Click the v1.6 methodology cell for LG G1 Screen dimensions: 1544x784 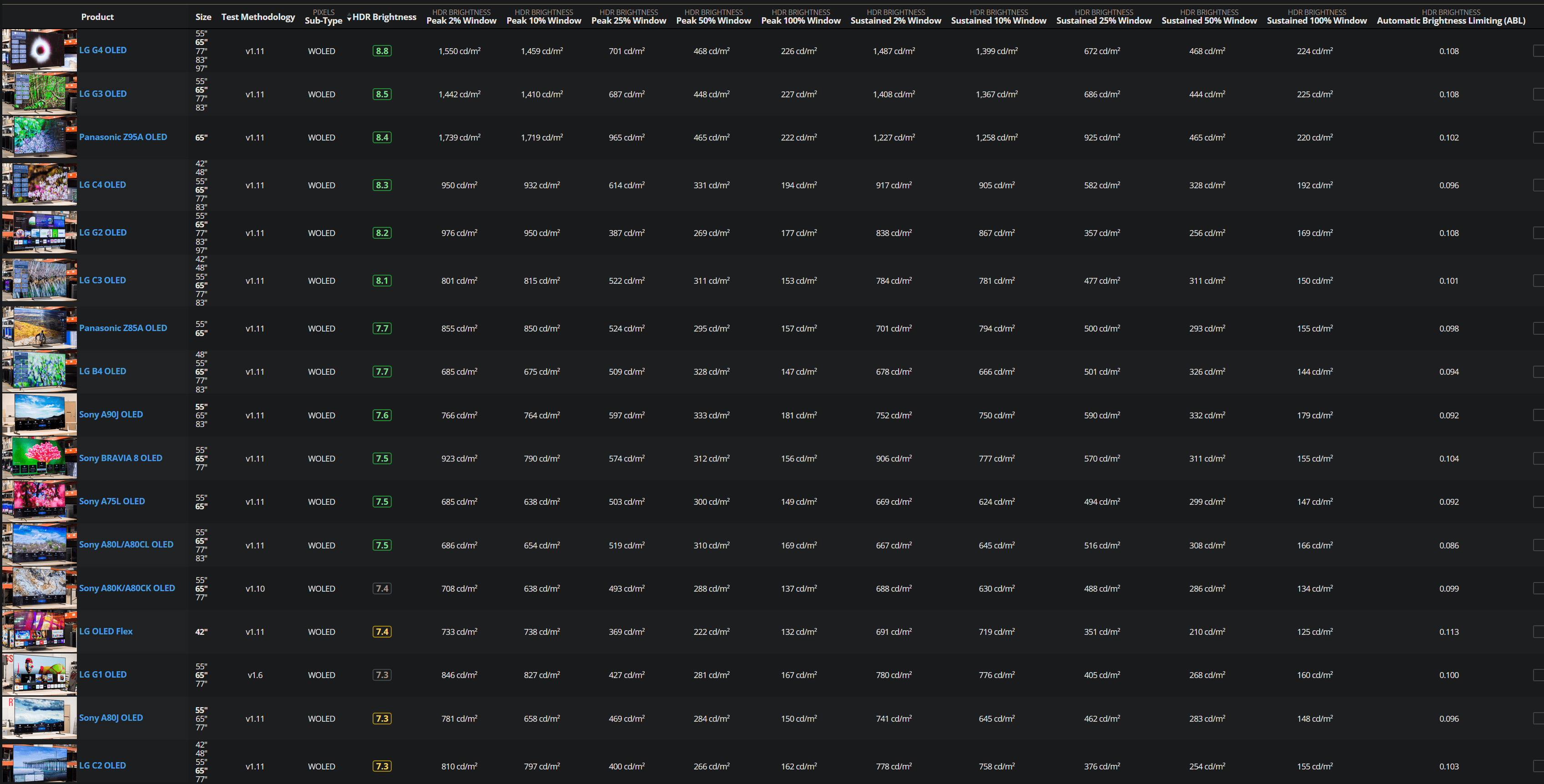pos(255,675)
